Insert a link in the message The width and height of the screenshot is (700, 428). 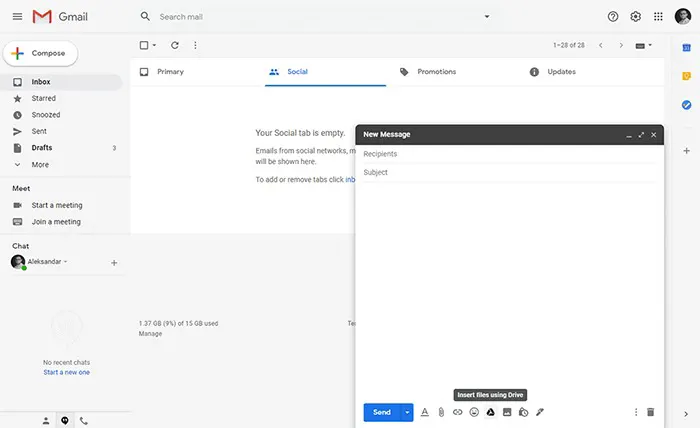pyautogui.click(x=458, y=412)
